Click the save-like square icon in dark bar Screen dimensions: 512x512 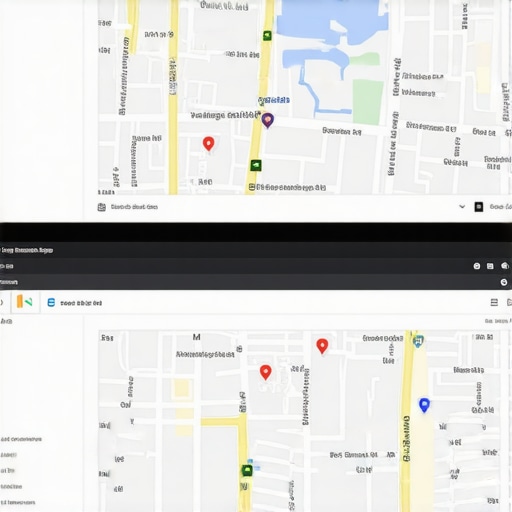pyautogui.click(x=490, y=266)
